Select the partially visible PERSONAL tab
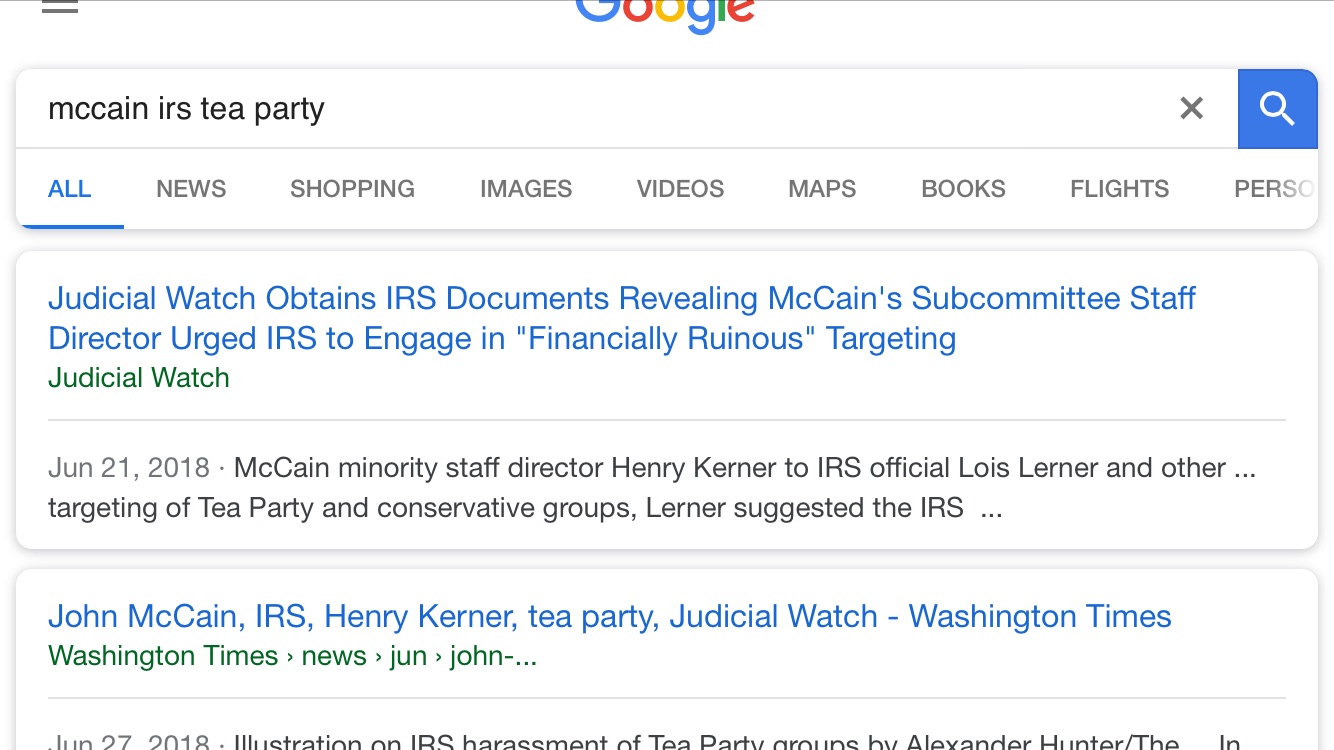The width and height of the screenshot is (1334, 750). coord(1274,189)
